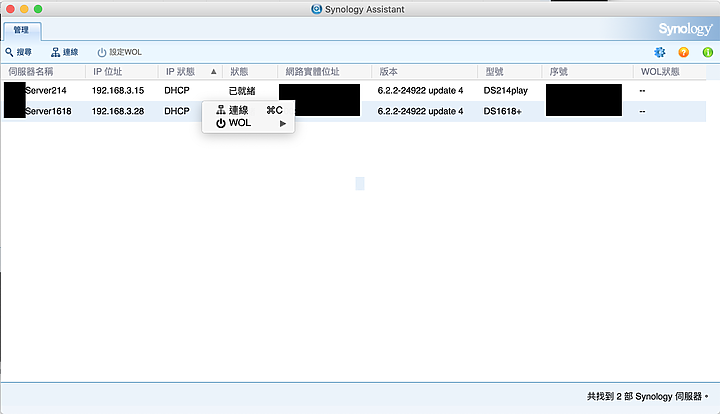
Task: Click the Synology logo
Action: pyautogui.click(x=686, y=29)
